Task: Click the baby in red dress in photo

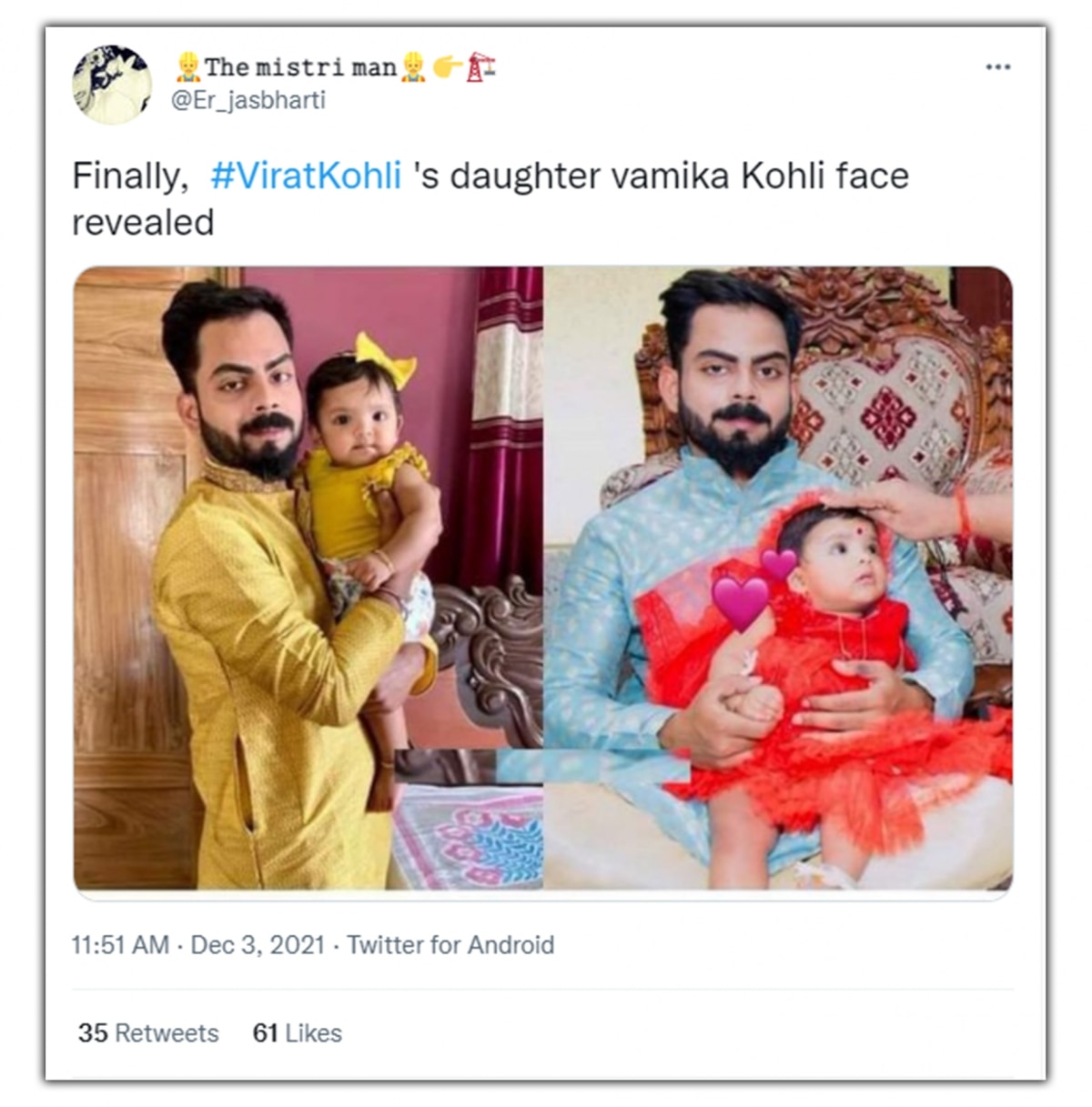Action: (x=819, y=691)
